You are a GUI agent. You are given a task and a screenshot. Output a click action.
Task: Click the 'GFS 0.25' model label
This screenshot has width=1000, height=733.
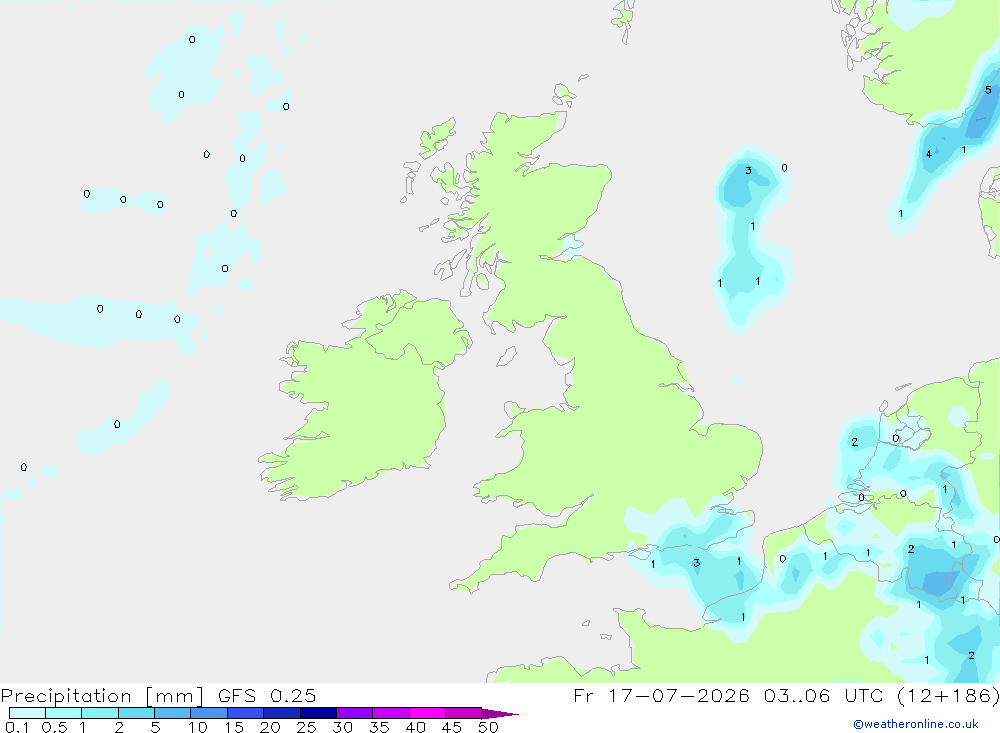(x=267, y=695)
